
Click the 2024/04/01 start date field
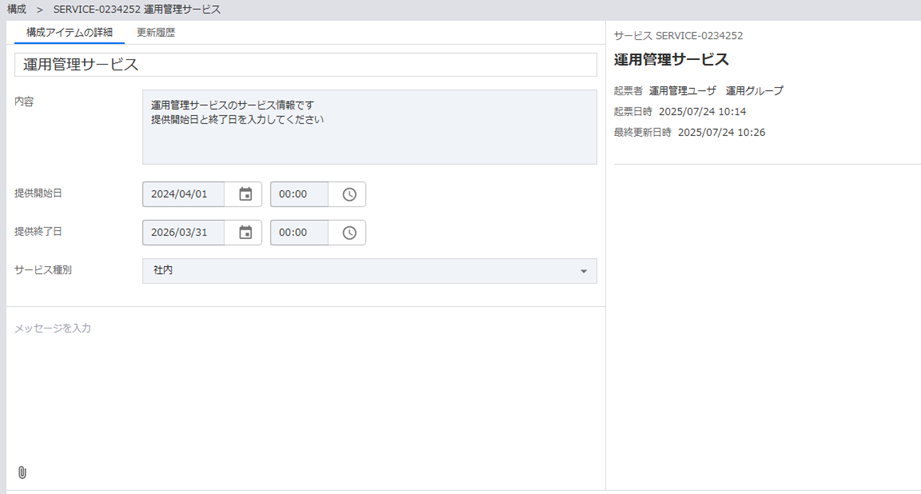184,194
